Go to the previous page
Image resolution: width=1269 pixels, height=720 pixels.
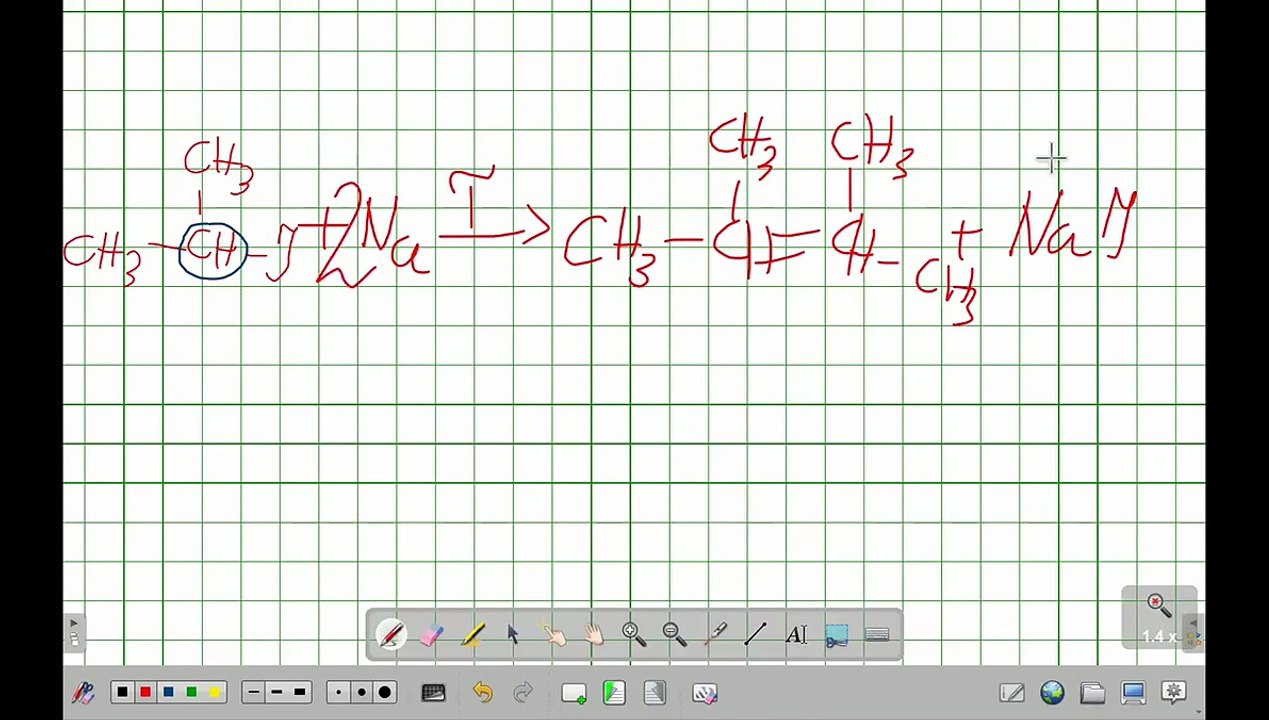coord(614,693)
